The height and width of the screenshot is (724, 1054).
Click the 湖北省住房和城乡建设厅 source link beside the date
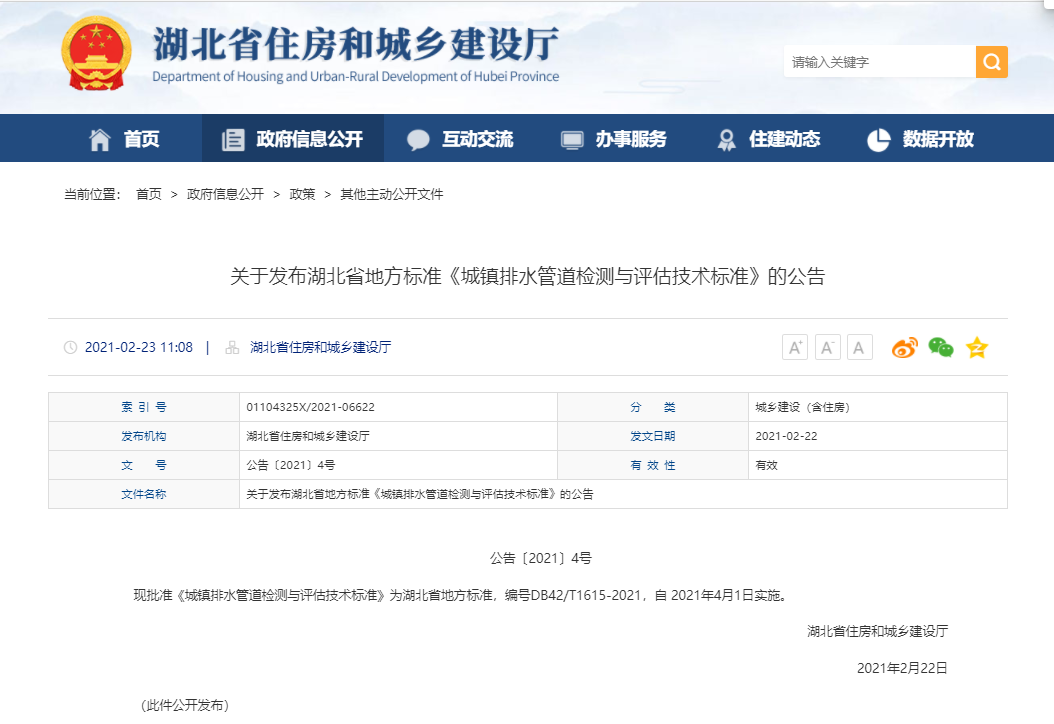tap(320, 347)
